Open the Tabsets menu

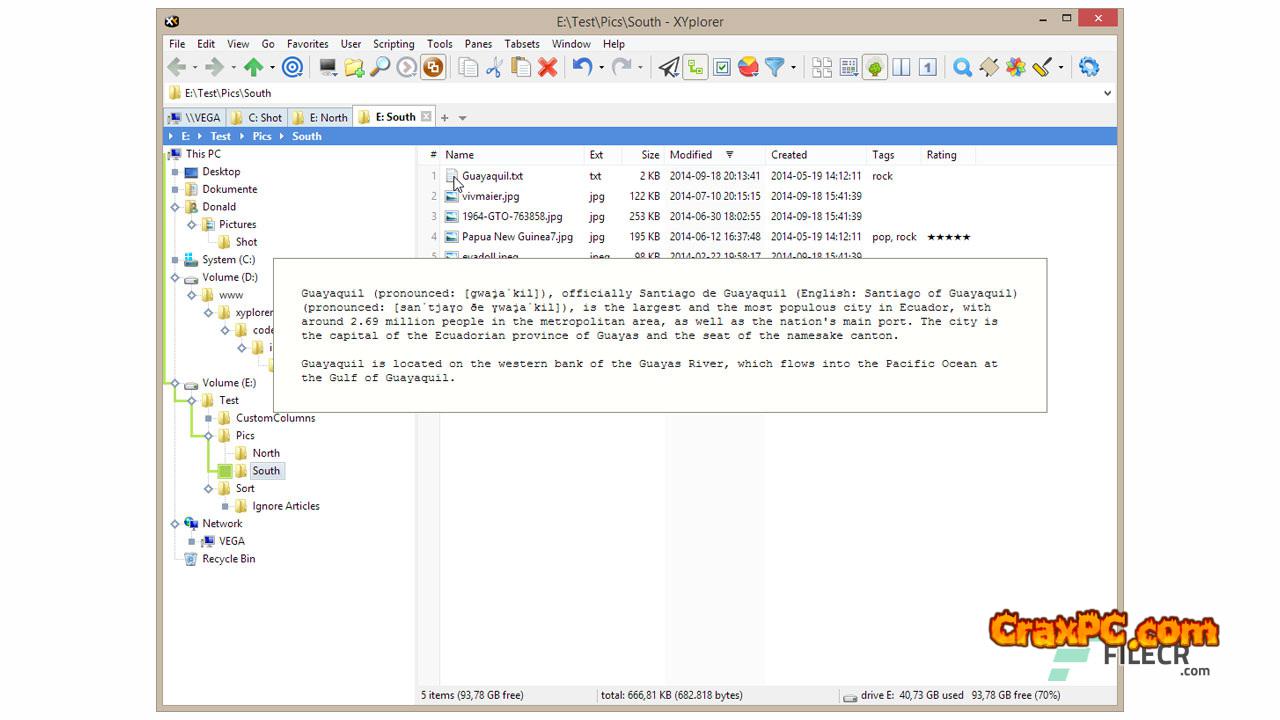521,44
